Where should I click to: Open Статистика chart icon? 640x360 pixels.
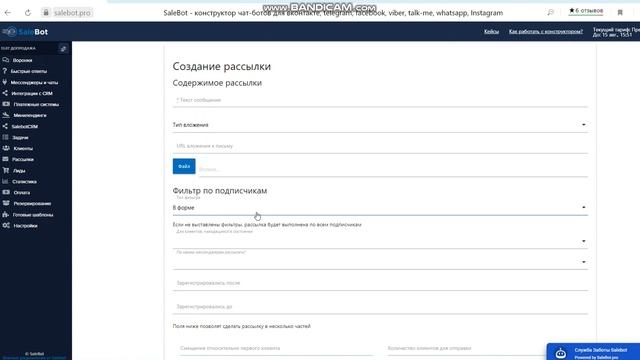coord(5,181)
